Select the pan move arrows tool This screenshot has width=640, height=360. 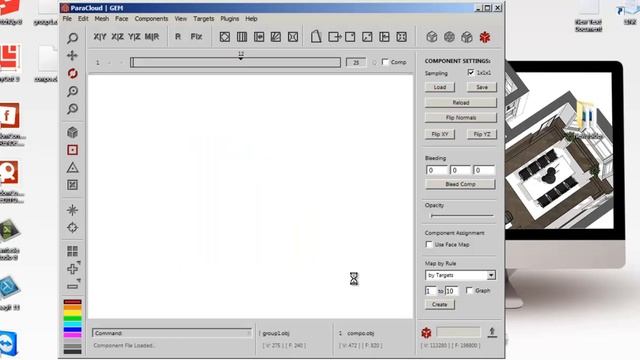pyautogui.click(x=73, y=56)
